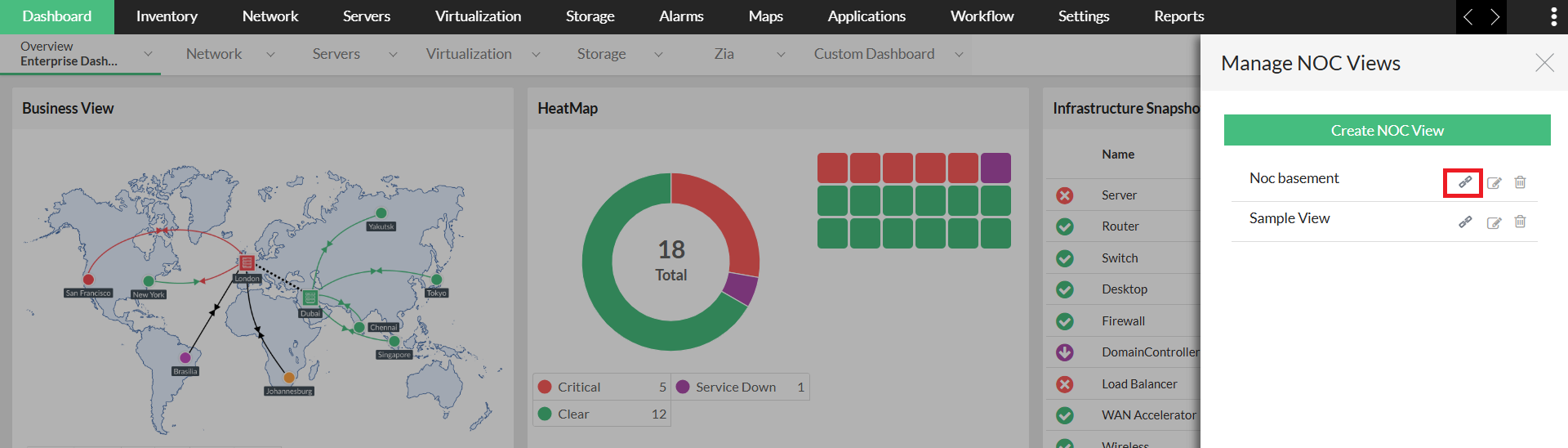
Task: Edit the Sample View entry
Action: pyautogui.click(x=1494, y=222)
